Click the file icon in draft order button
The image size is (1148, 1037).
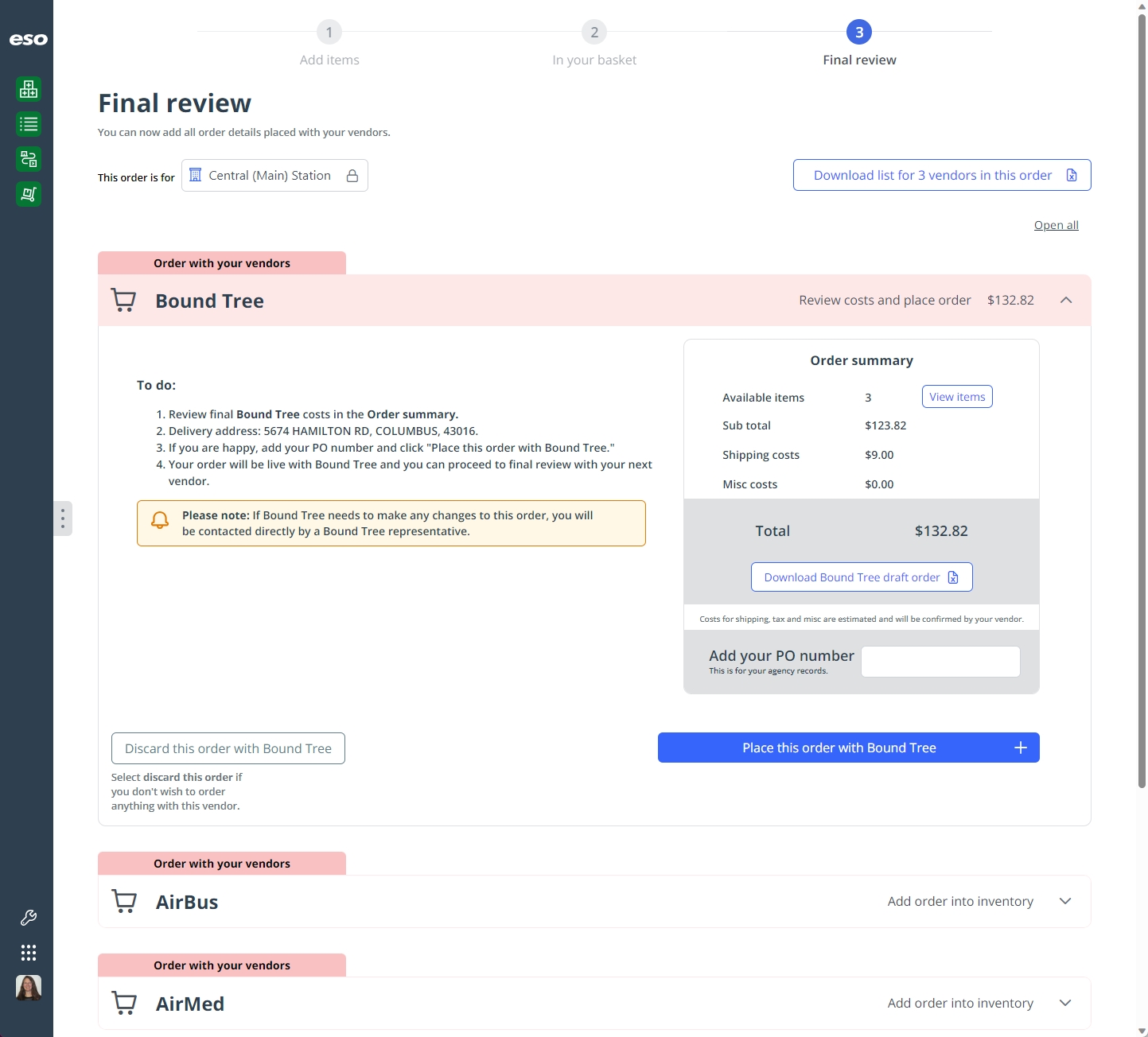[953, 577]
